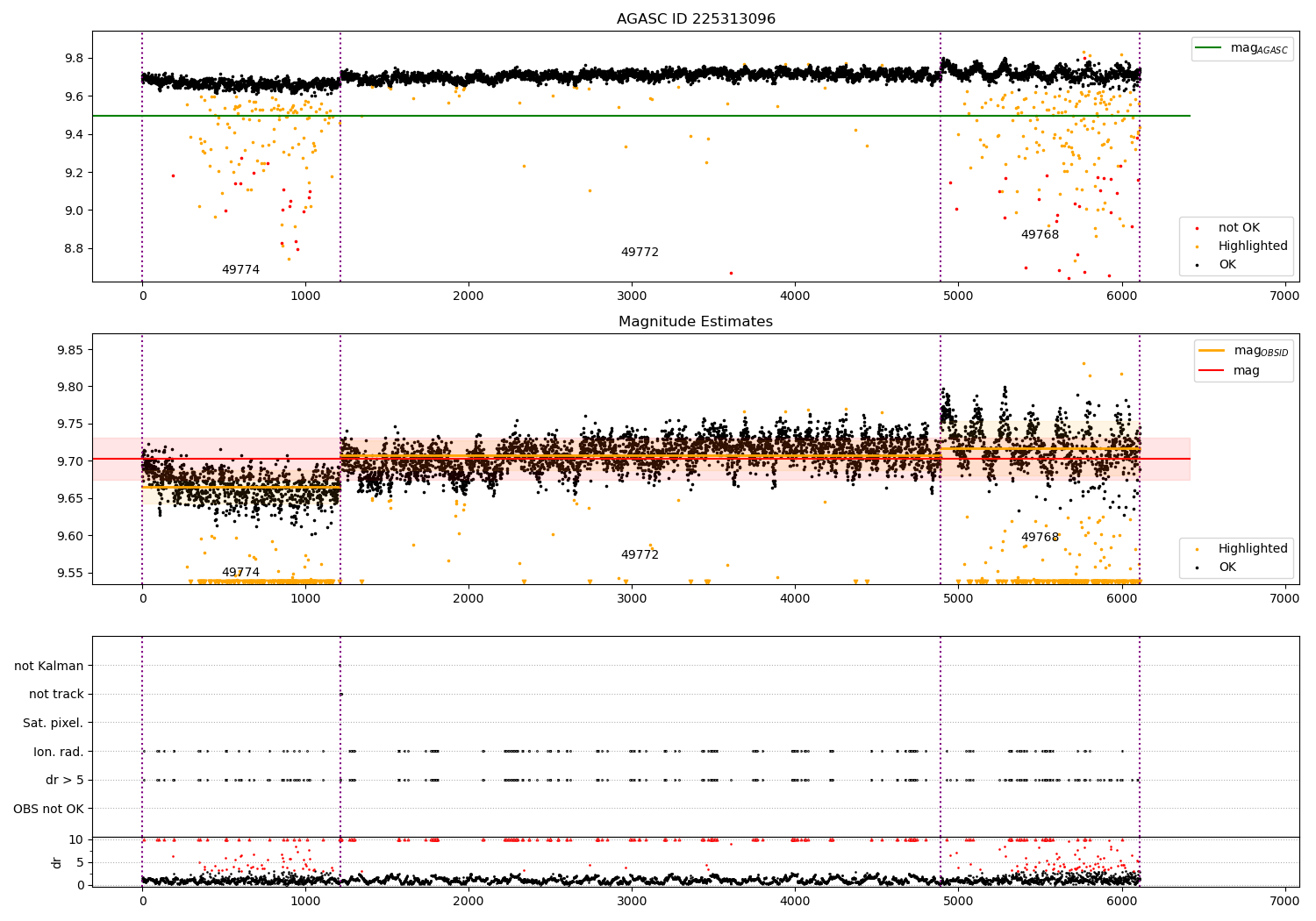Viewport: 1316px width, 921px height.
Task: Select the Ion. rad. axis label
Action: (59, 752)
